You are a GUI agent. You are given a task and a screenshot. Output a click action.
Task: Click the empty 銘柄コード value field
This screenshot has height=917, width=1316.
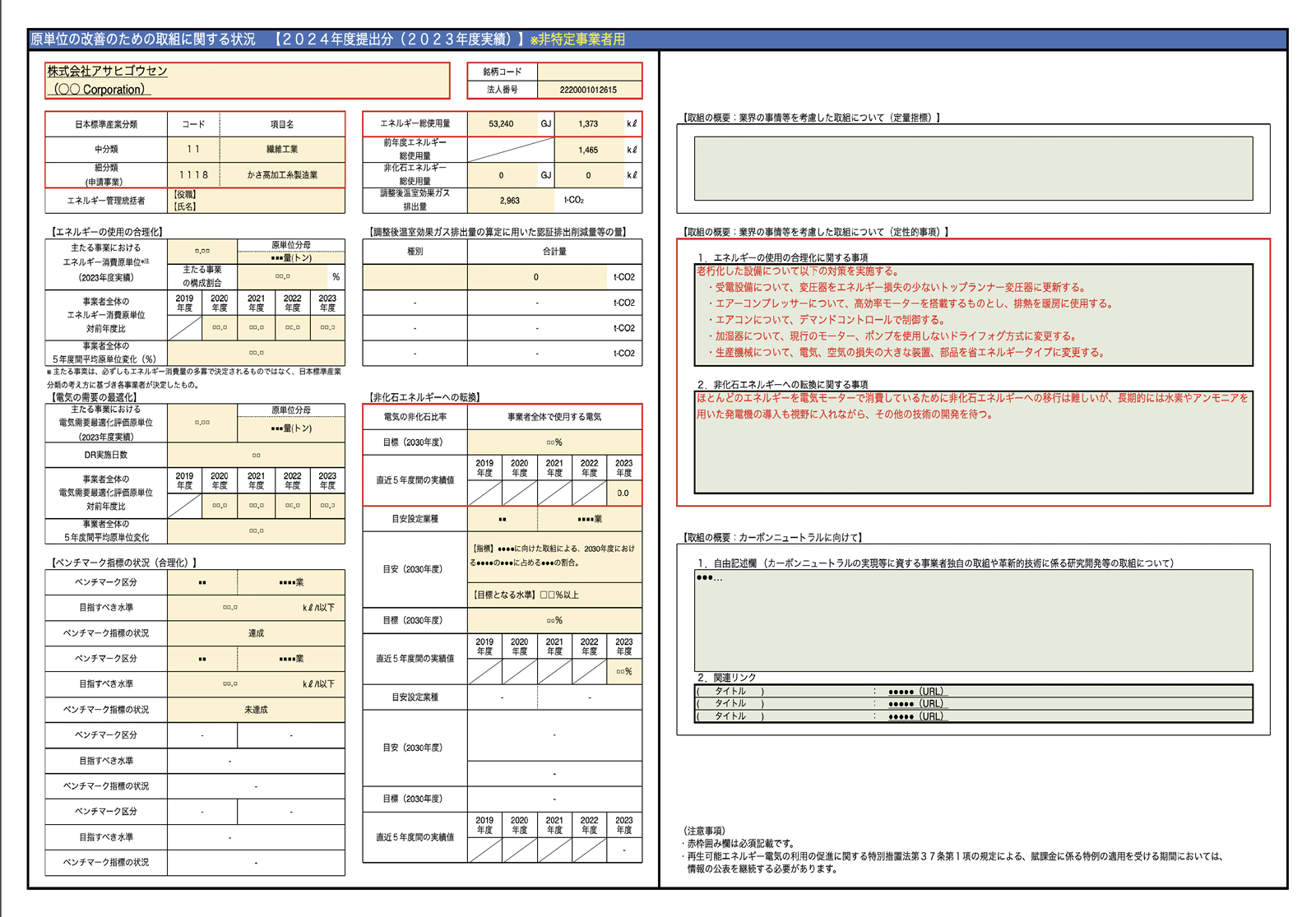(589, 72)
